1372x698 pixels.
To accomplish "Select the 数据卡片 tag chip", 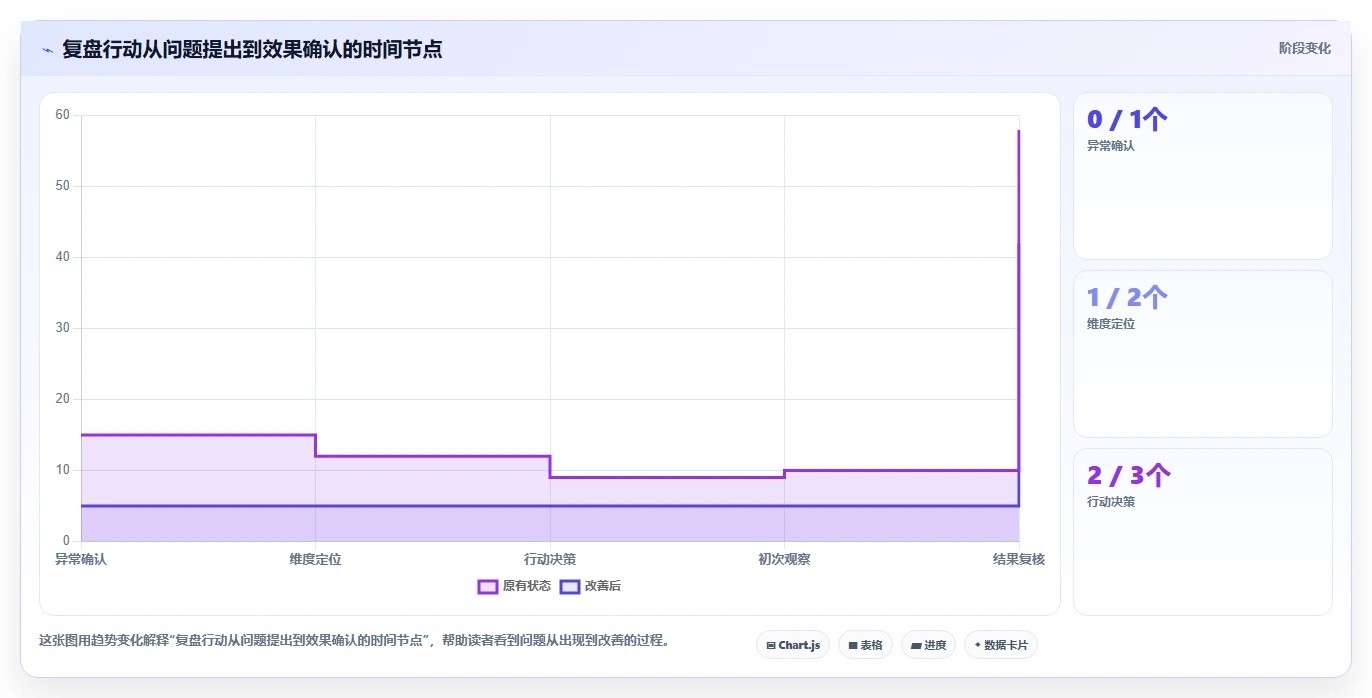I will (1000, 645).
